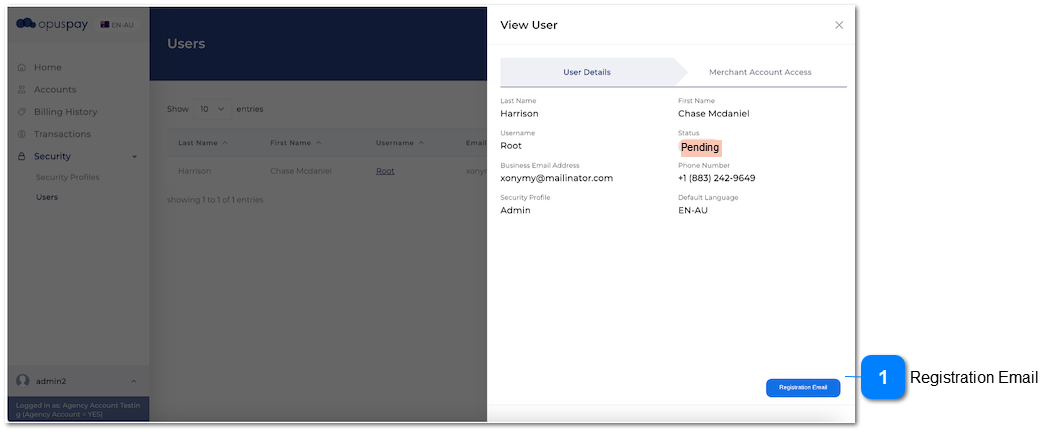Click the Registration Email button

tap(803, 387)
